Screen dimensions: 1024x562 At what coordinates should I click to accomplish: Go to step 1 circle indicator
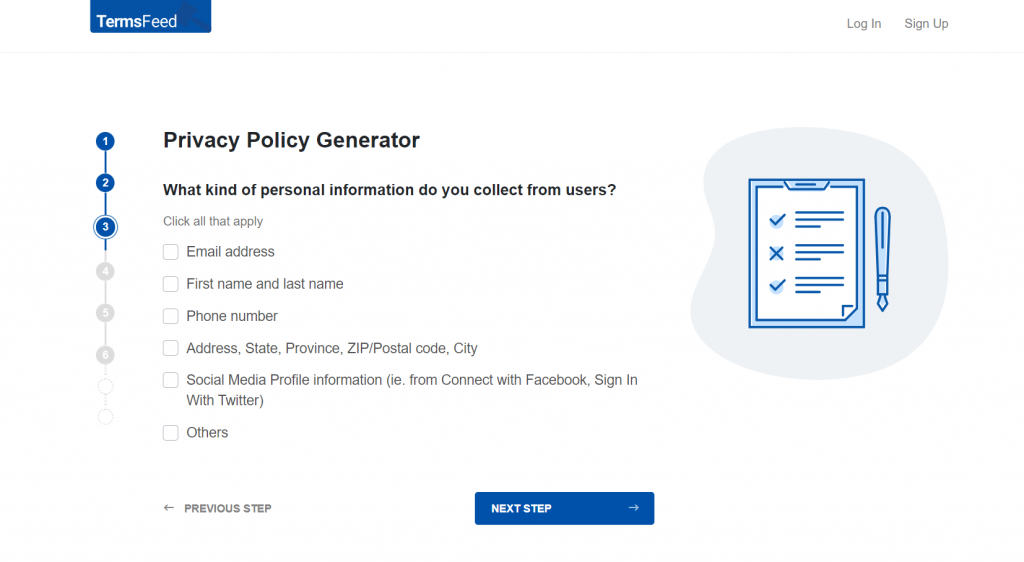[105, 141]
